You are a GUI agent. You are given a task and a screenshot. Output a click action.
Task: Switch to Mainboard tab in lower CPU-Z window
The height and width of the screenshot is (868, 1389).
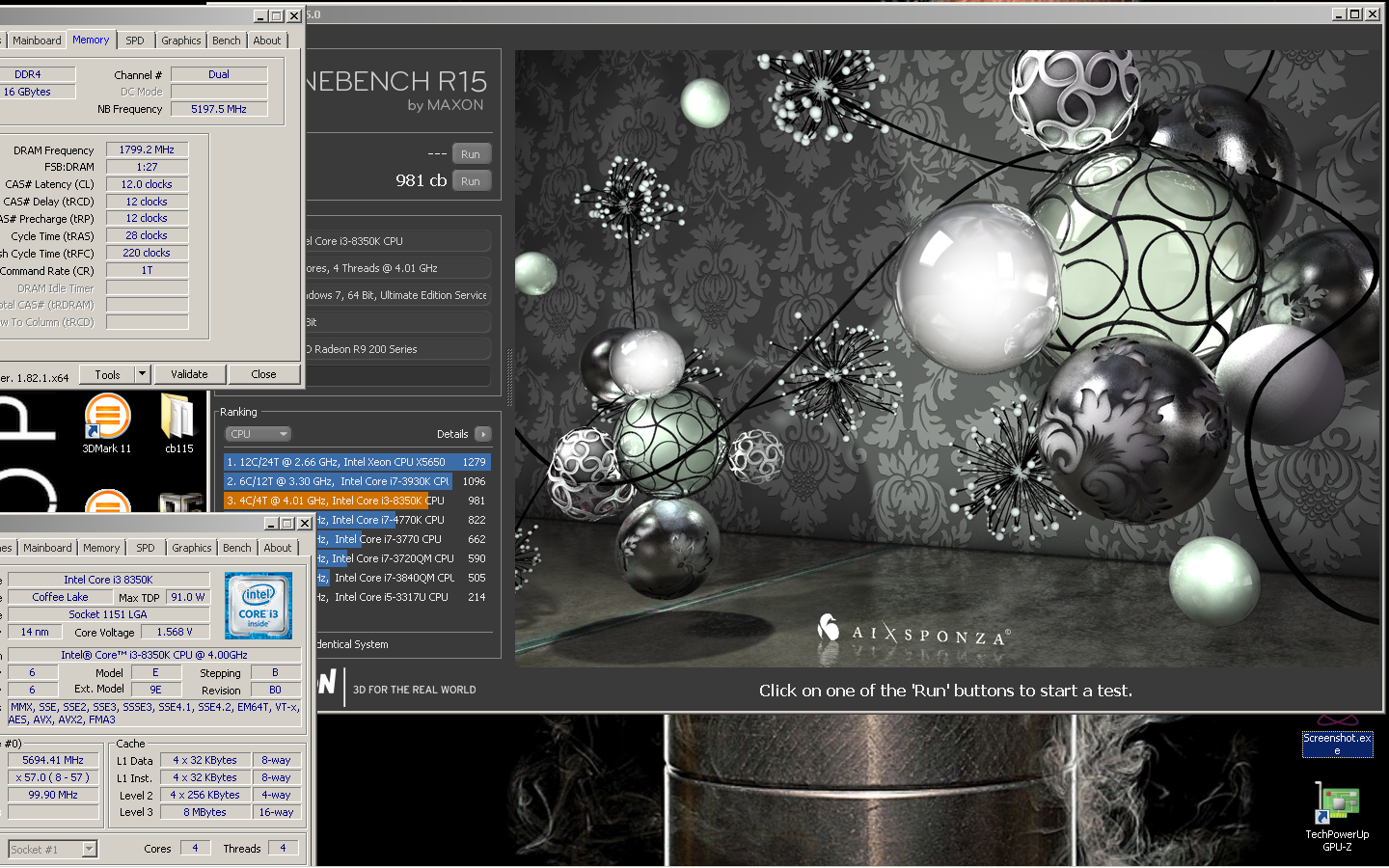(x=47, y=548)
